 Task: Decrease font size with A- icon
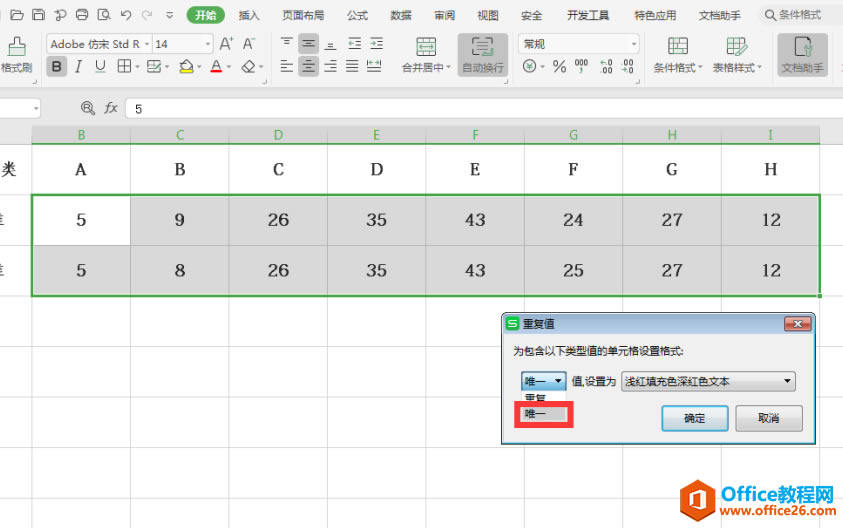click(x=248, y=44)
